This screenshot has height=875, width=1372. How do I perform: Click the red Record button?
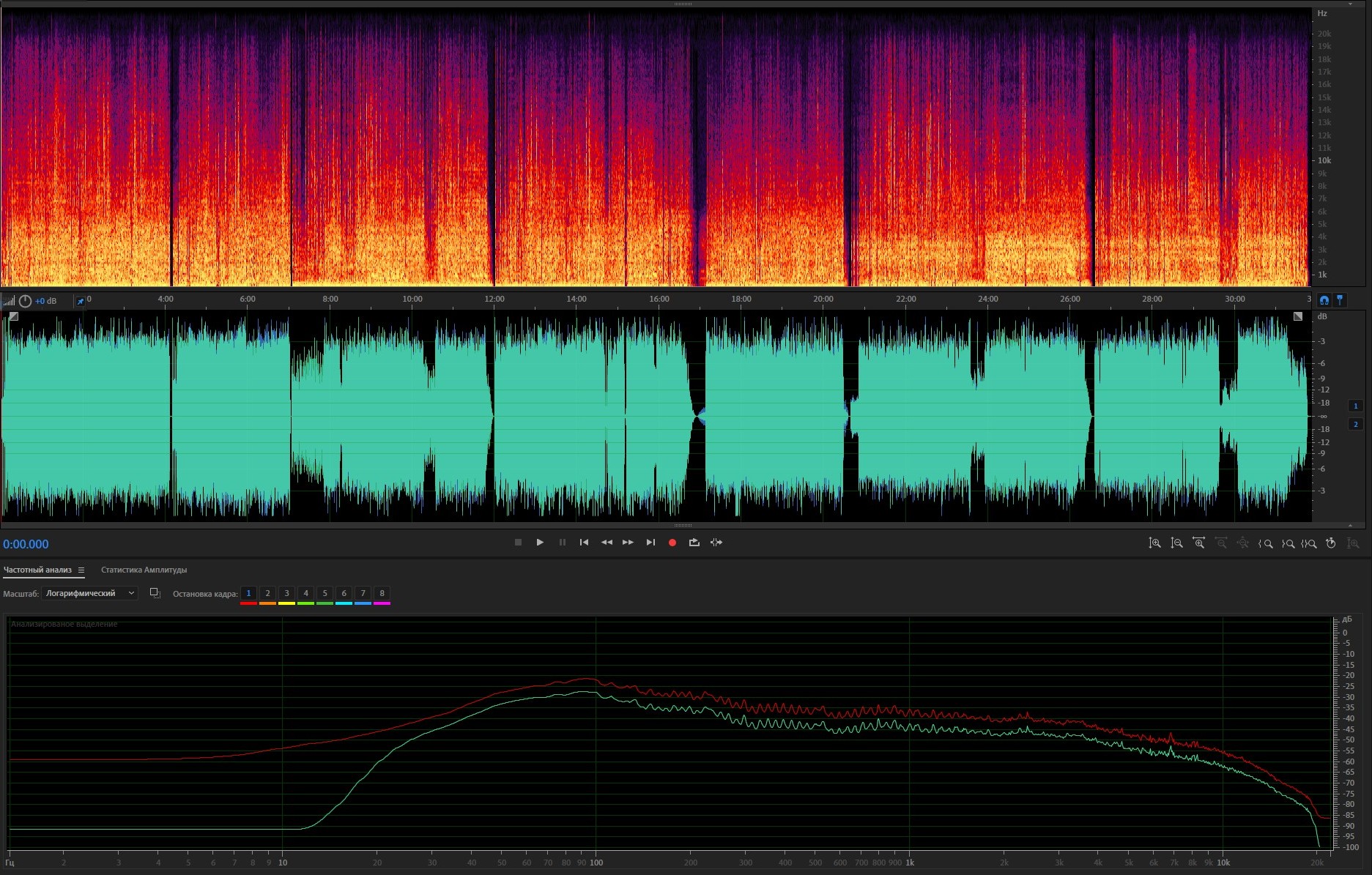coord(672,543)
